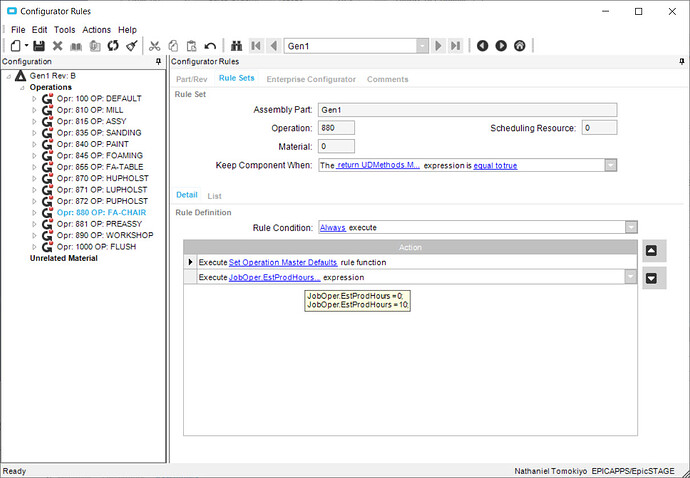The image size is (690, 478).
Task: Click the Delete X toolbar icon
Action: (58, 45)
